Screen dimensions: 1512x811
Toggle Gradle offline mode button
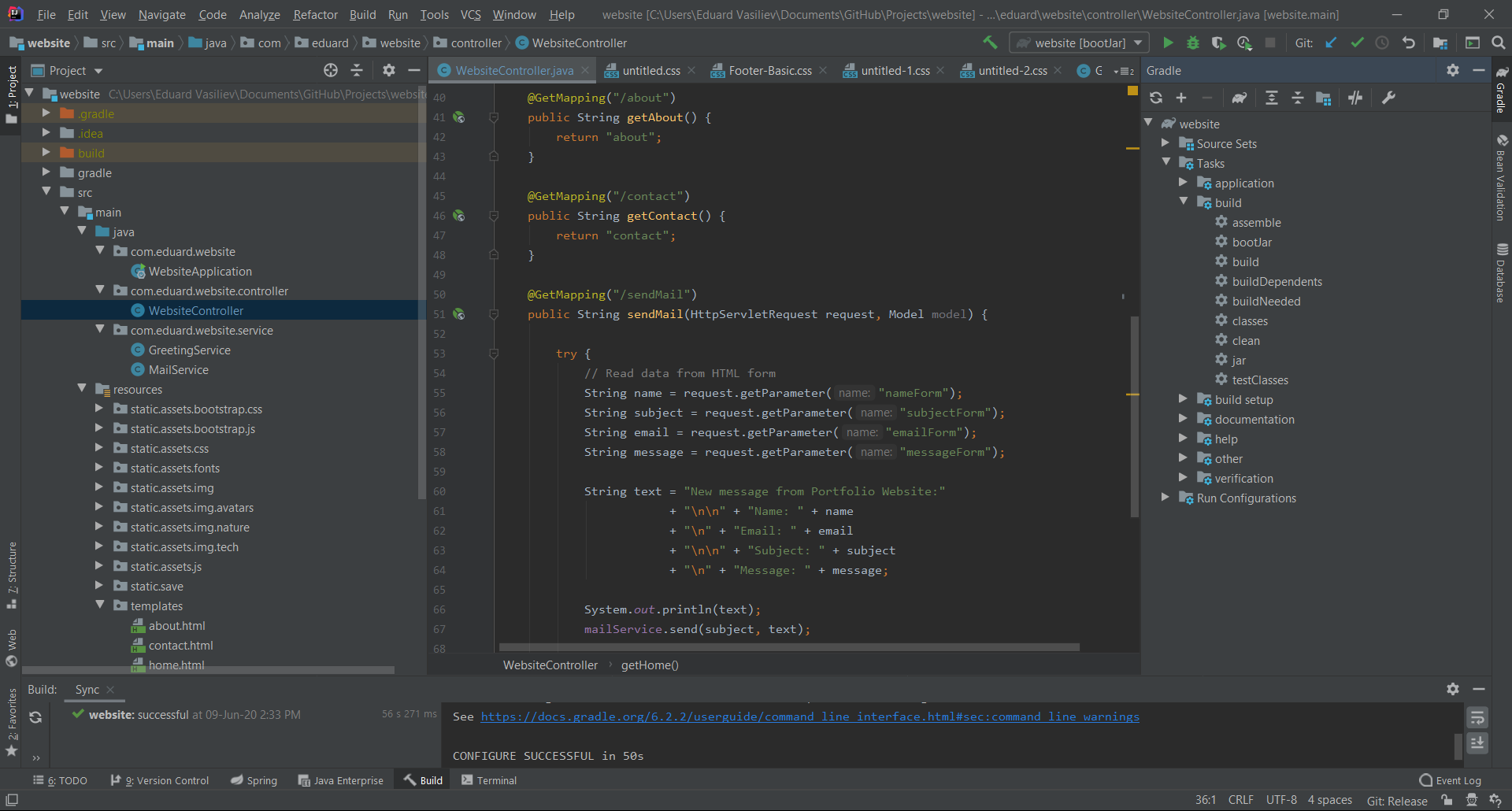coord(1355,98)
